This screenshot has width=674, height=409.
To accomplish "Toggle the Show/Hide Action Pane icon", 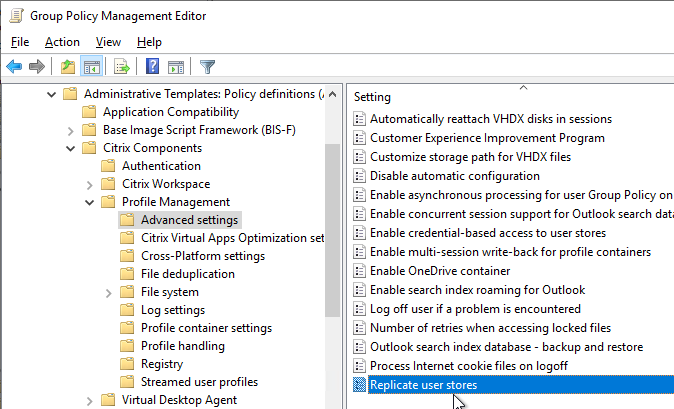I will pos(176,67).
